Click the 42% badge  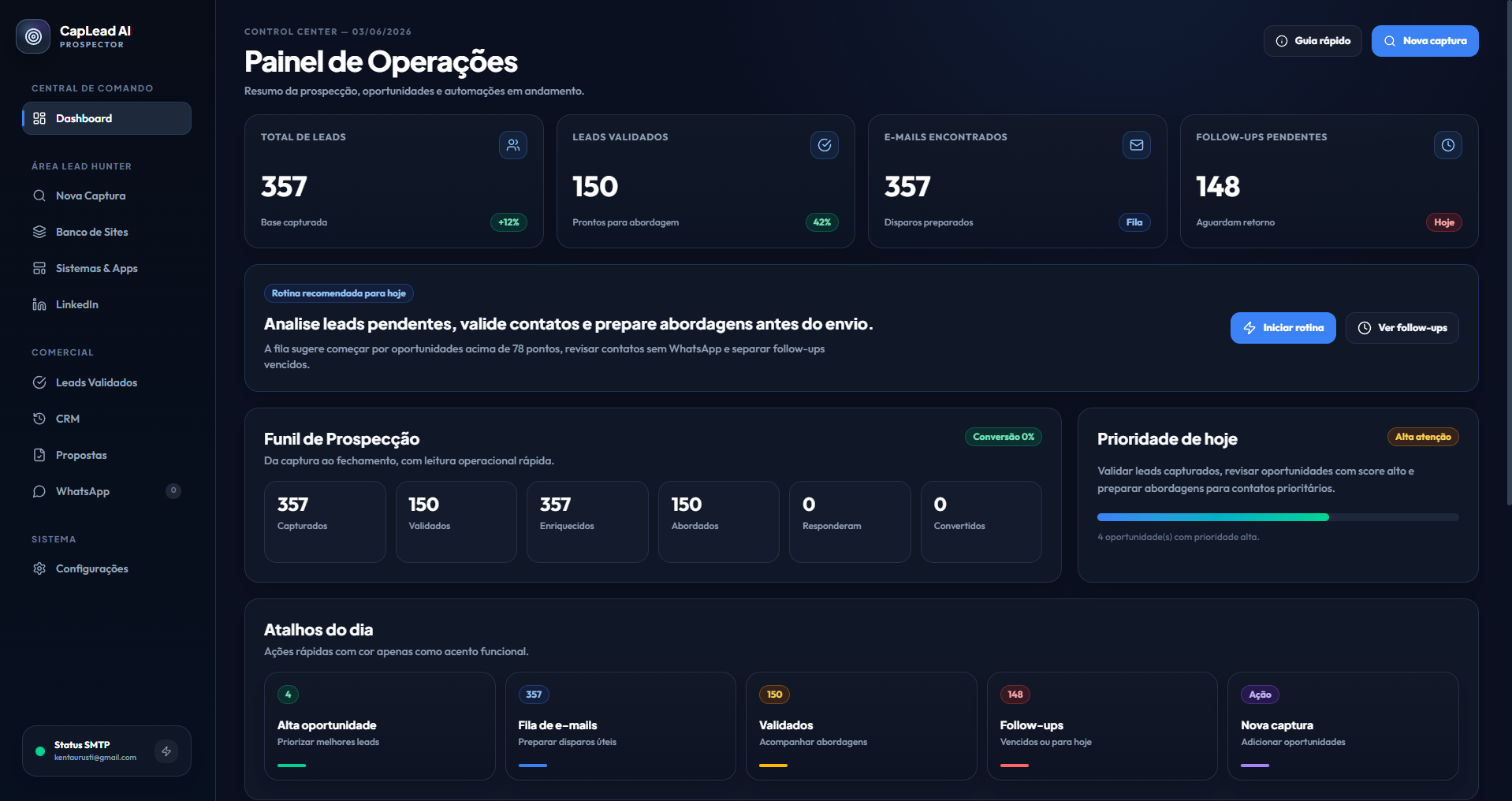[821, 222]
